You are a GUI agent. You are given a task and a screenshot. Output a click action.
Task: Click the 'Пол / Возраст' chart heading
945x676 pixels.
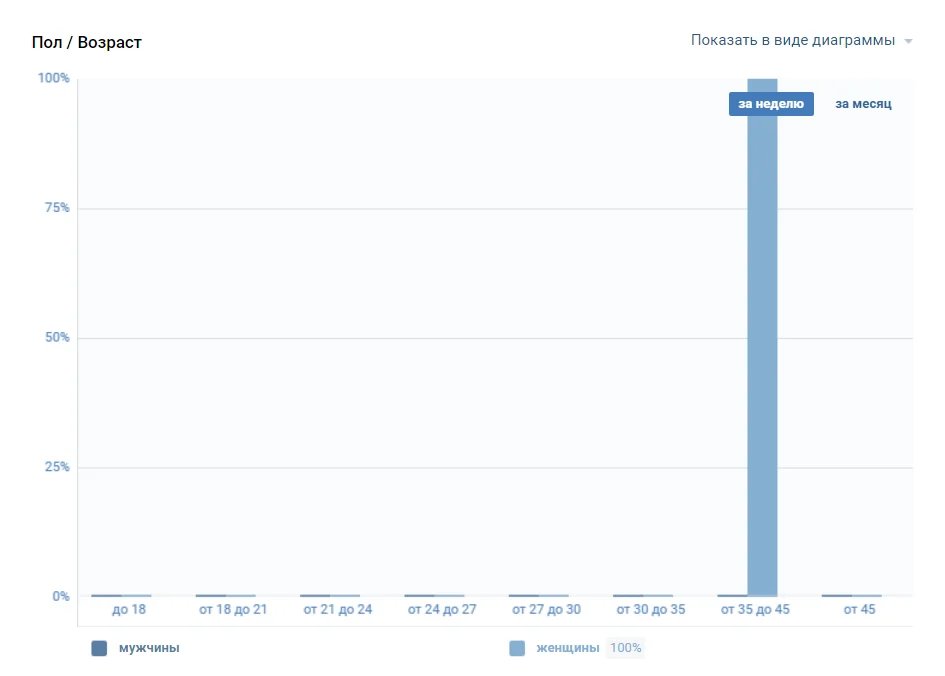coord(87,42)
